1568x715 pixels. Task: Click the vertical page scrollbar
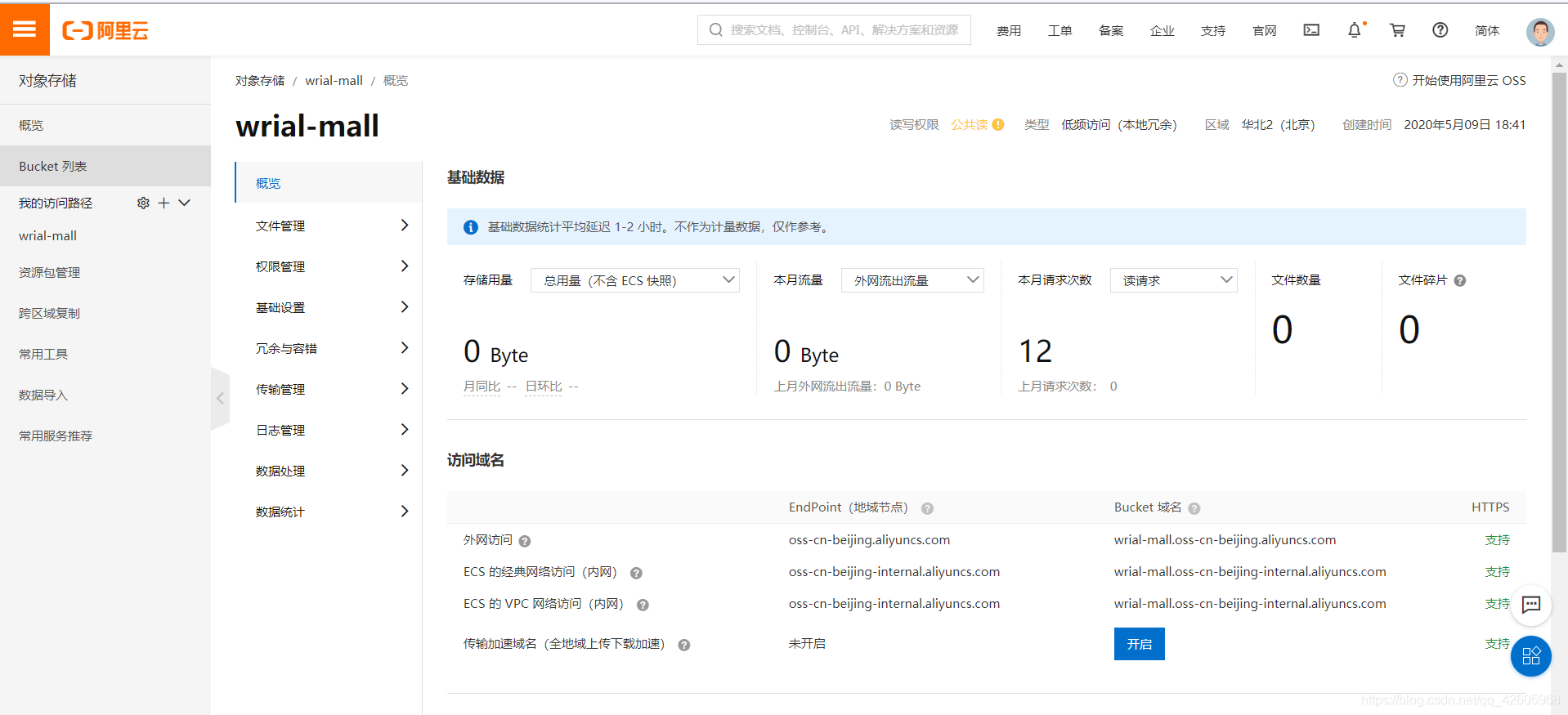click(1560, 311)
